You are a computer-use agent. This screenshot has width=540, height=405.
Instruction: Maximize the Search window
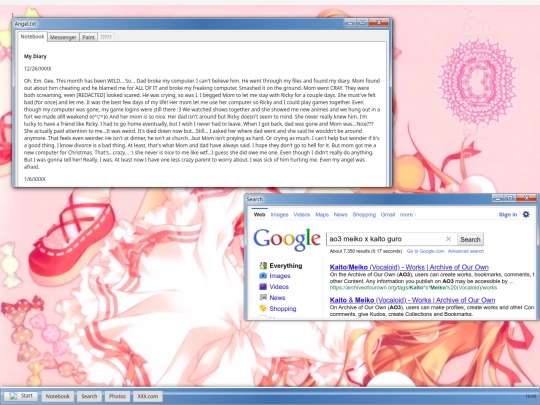coord(510,198)
